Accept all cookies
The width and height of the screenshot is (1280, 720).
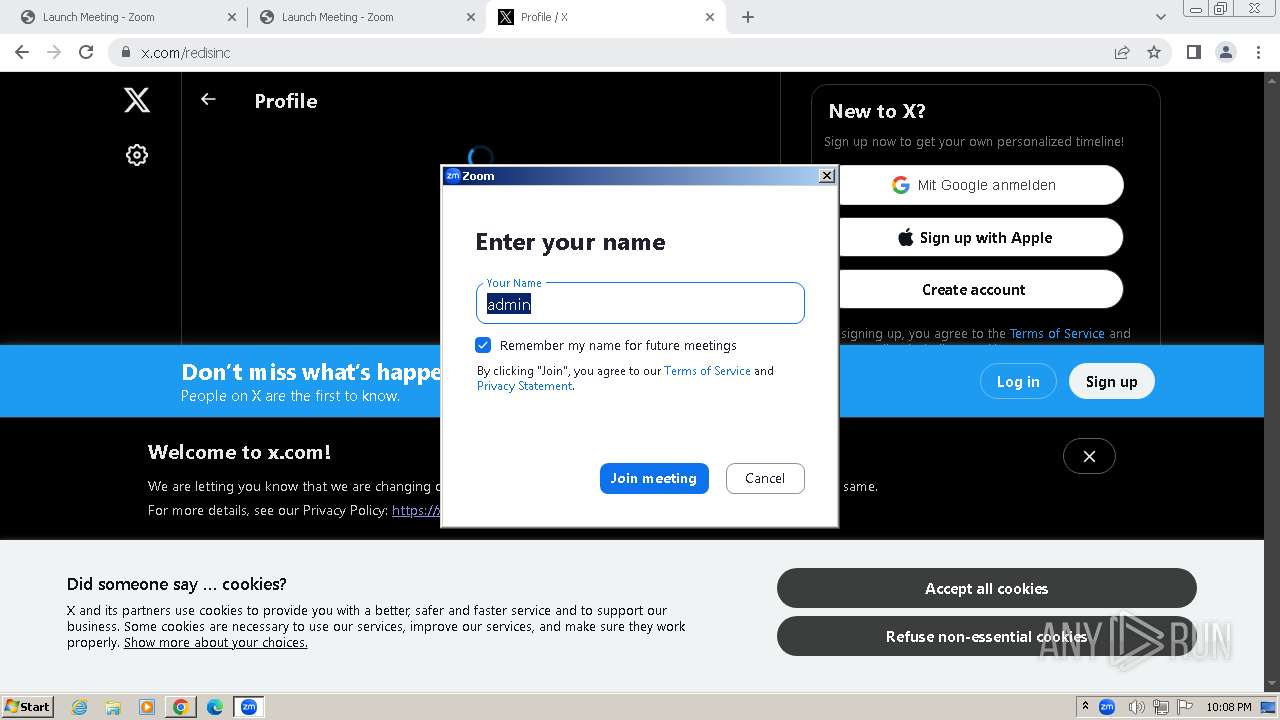[987, 589]
